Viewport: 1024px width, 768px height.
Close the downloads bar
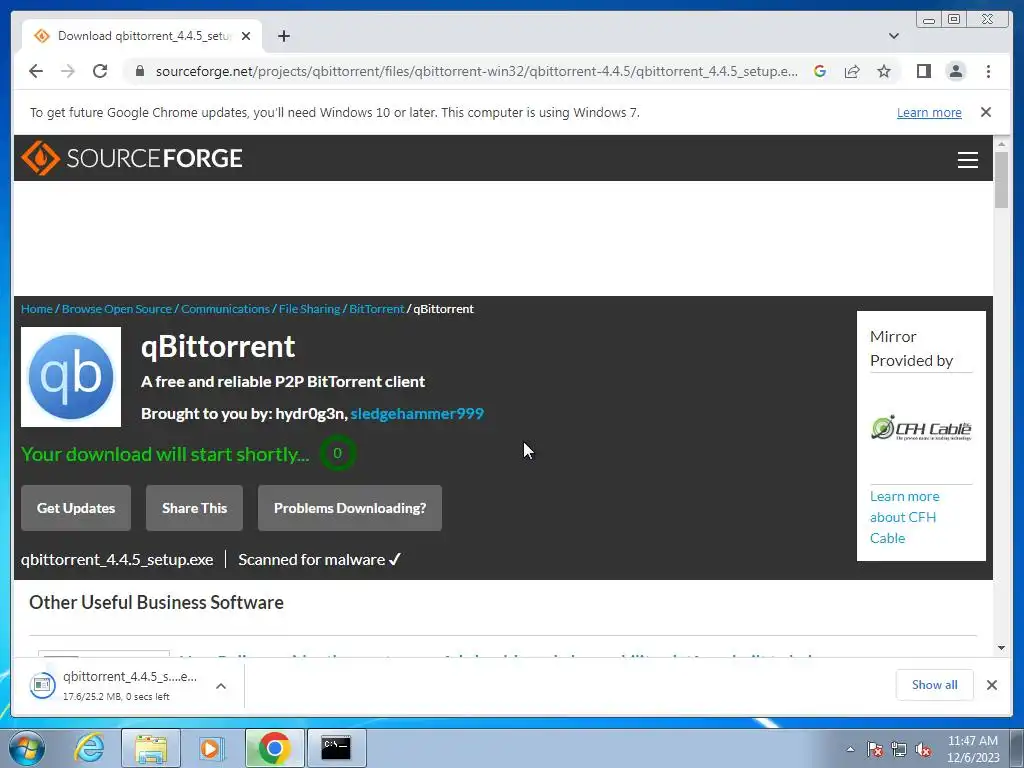click(x=991, y=684)
